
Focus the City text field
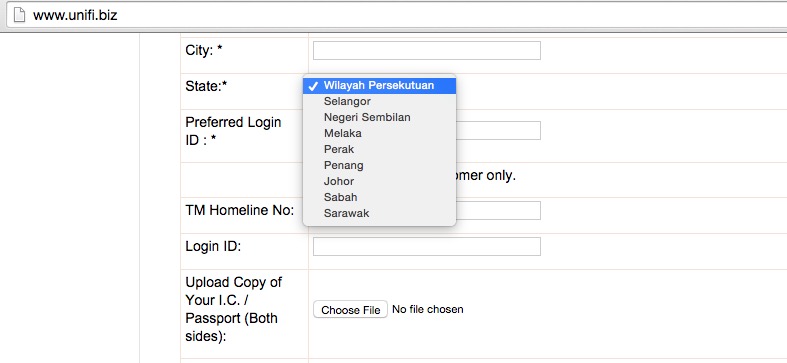coord(427,51)
